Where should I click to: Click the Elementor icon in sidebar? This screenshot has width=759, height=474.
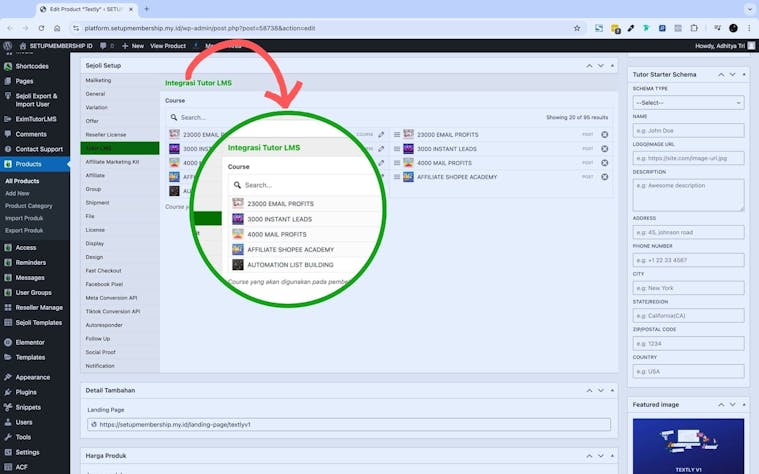(8, 342)
